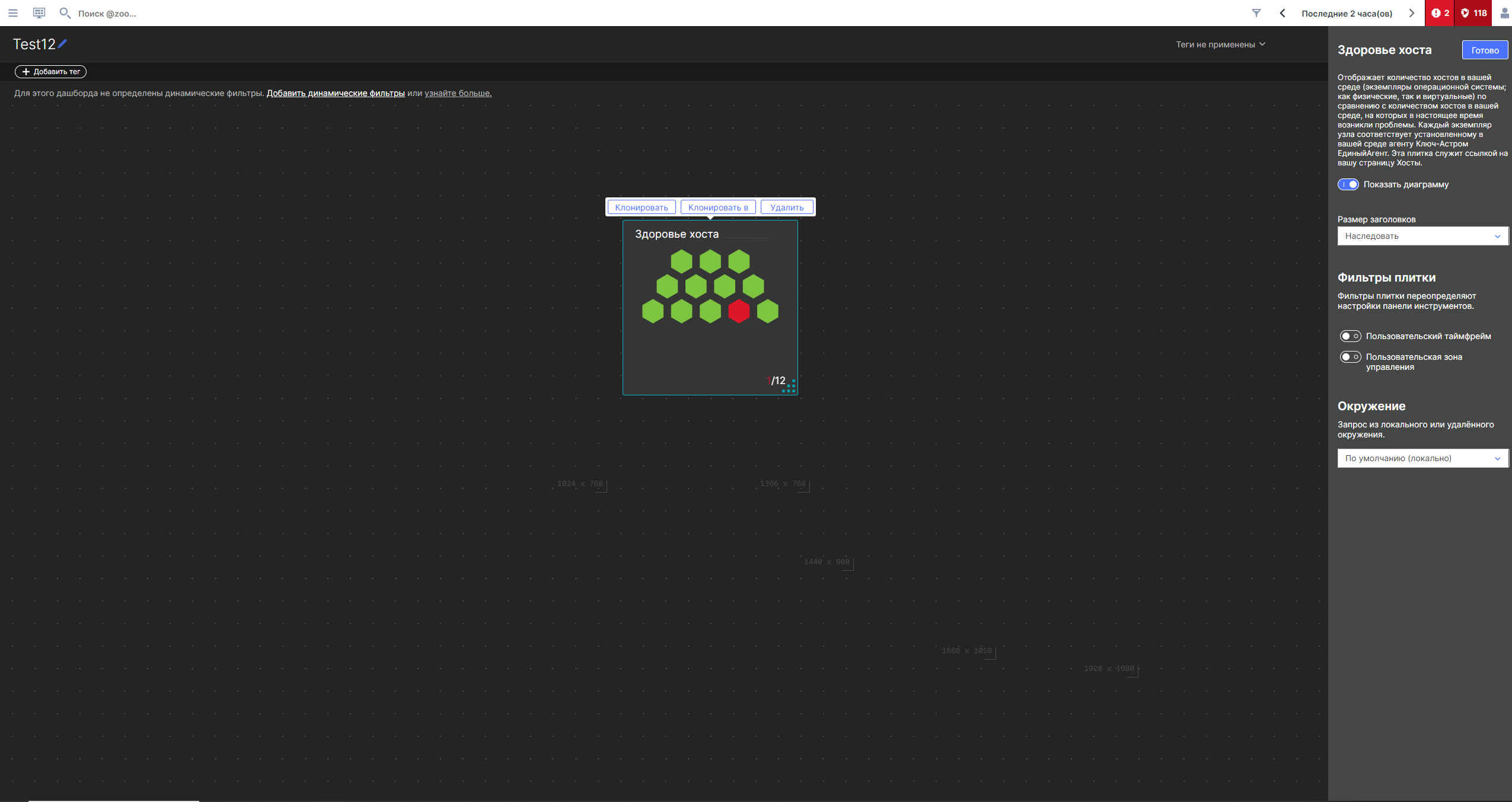This screenshot has width=1512, height=802.
Task: Go to previous timeframe with left arrow
Action: coord(1283,13)
